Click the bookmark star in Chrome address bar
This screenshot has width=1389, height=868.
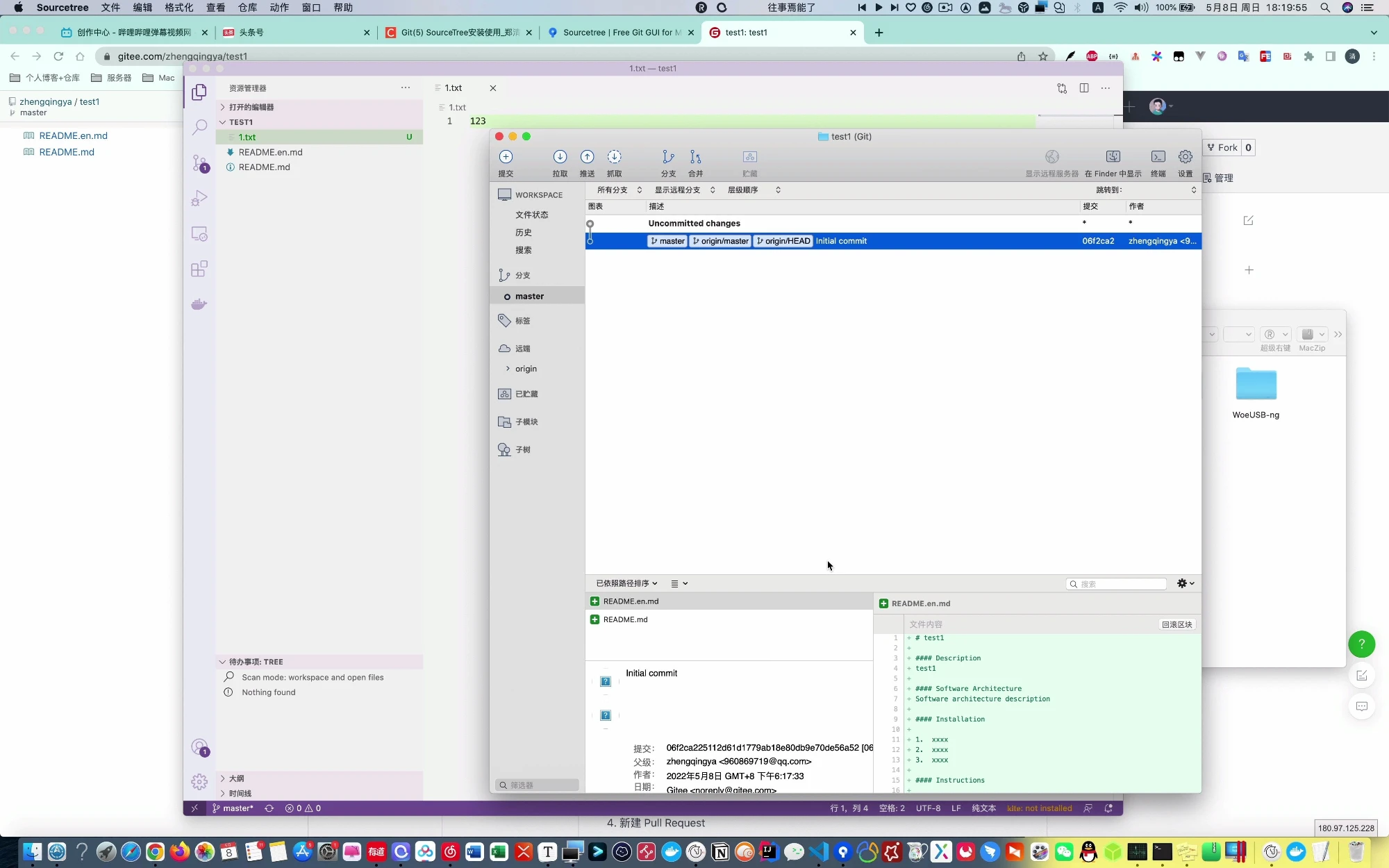pyautogui.click(x=1043, y=56)
